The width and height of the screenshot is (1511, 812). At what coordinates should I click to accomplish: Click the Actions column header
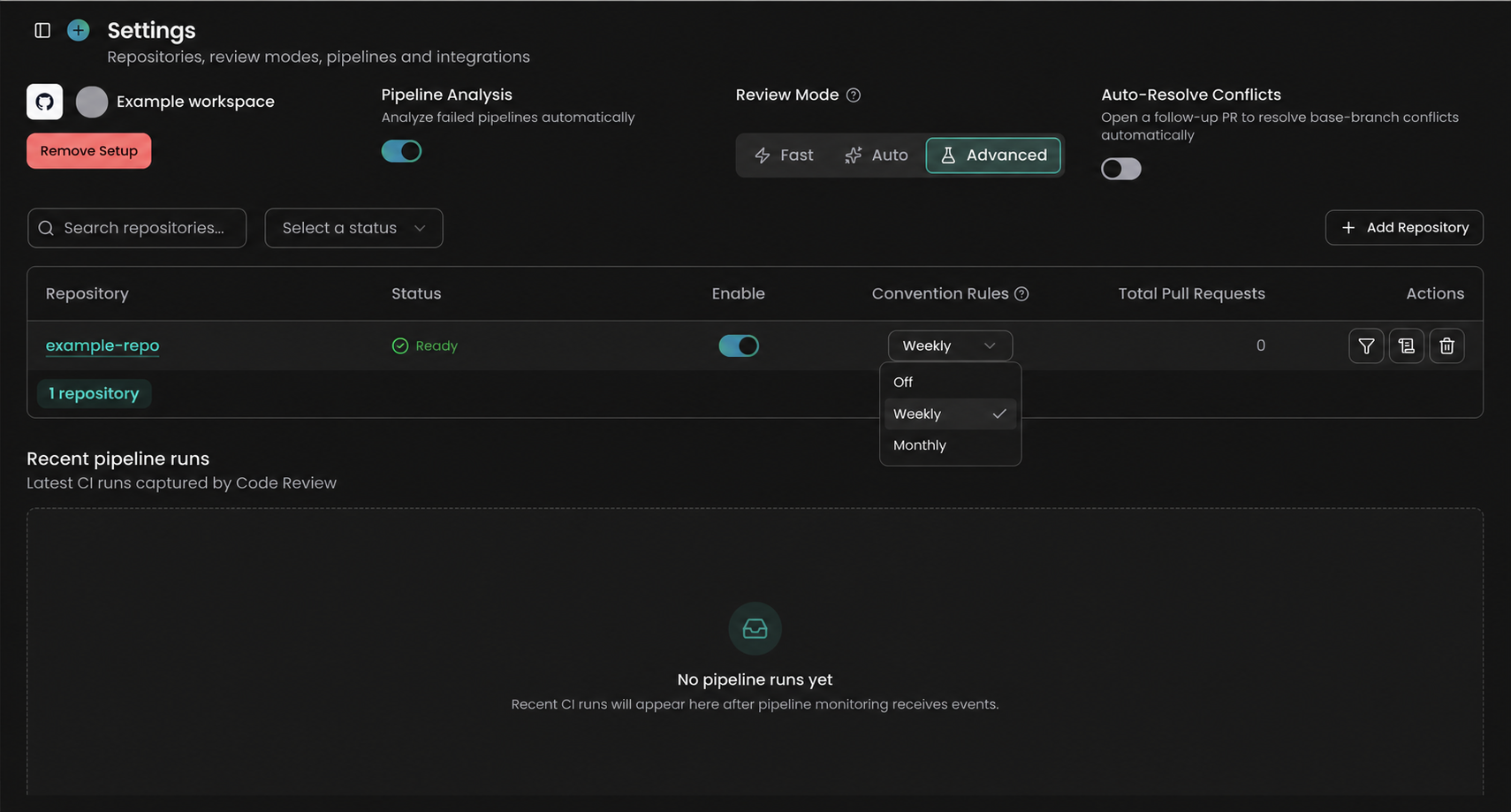click(x=1435, y=293)
